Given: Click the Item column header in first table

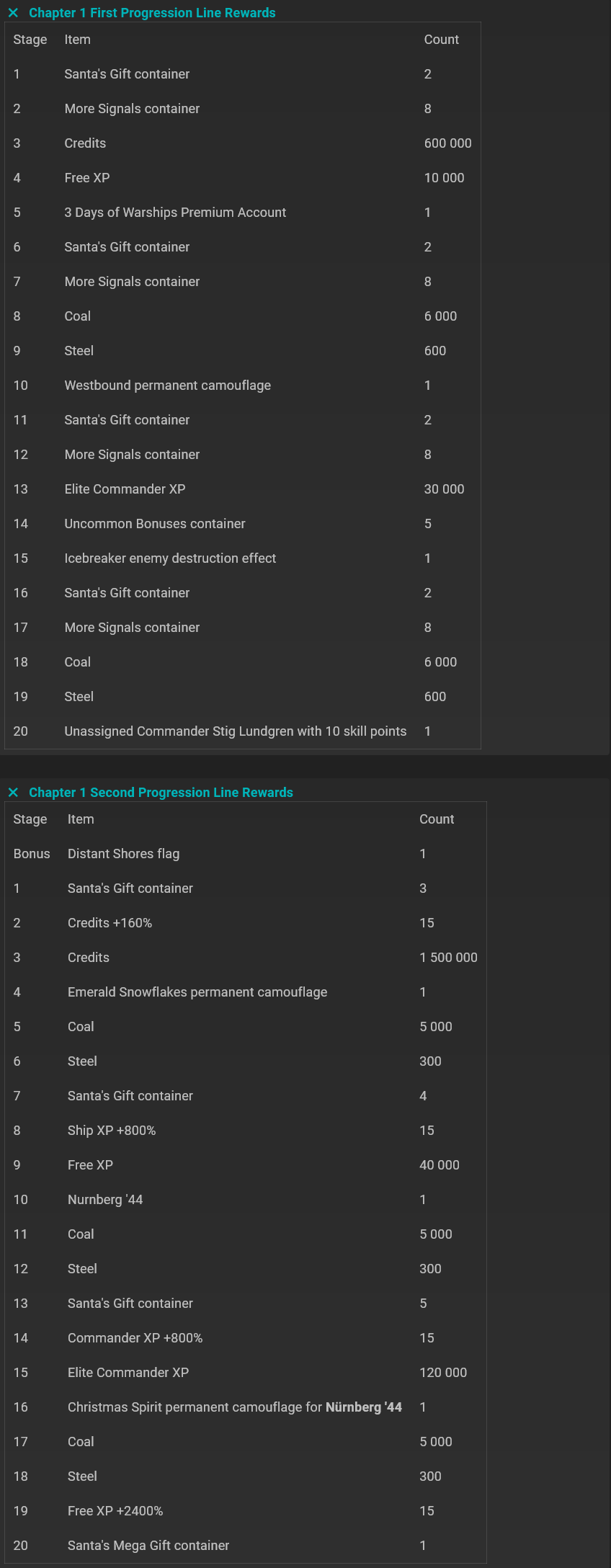Looking at the screenshot, I should coord(78,40).
